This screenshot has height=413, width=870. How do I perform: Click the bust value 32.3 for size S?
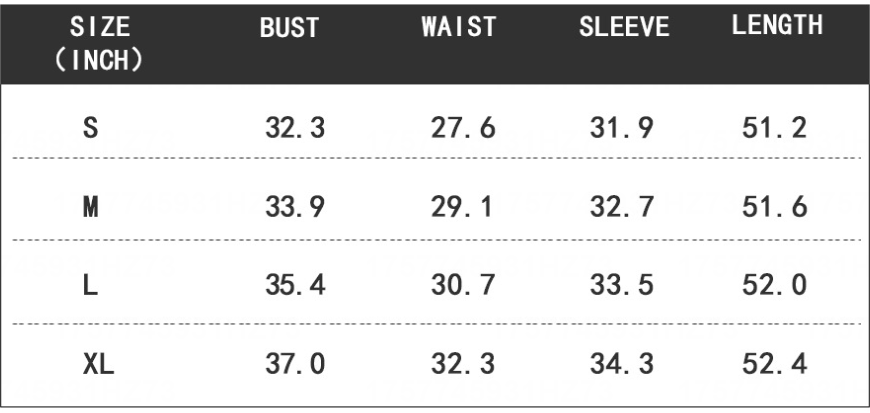(295, 129)
